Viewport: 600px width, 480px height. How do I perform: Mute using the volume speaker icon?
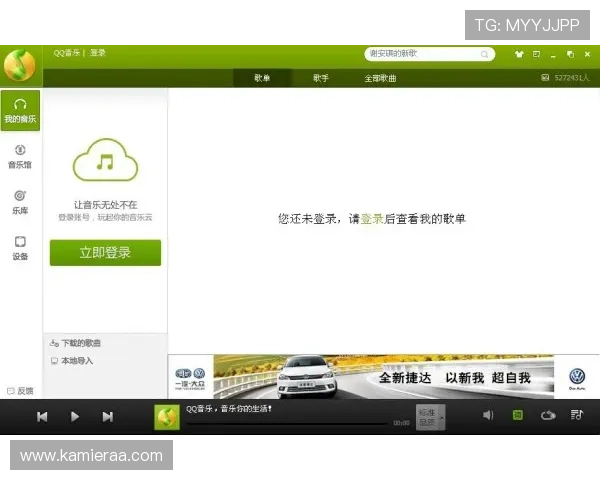point(488,415)
